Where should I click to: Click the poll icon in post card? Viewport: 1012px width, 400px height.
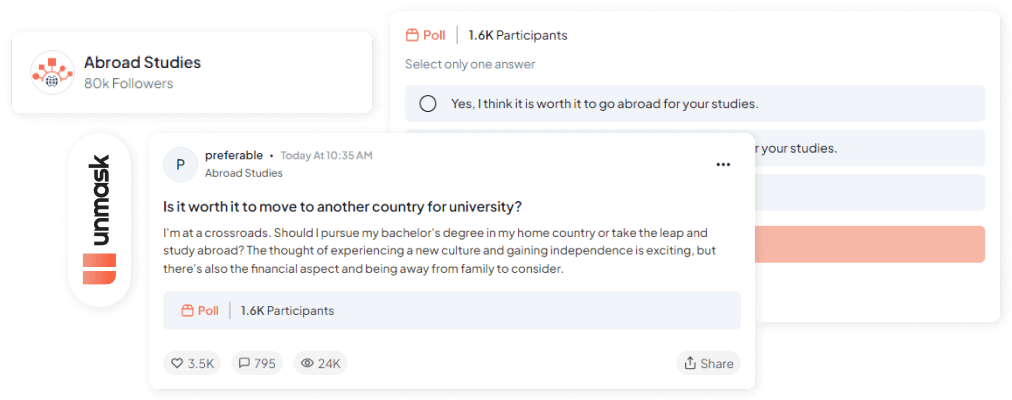[x=187, y=311]
